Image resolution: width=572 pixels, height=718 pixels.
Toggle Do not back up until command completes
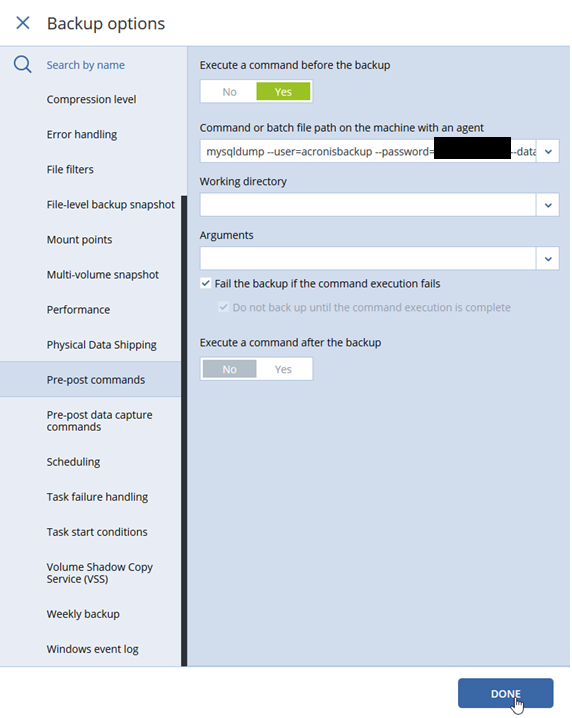223,307
